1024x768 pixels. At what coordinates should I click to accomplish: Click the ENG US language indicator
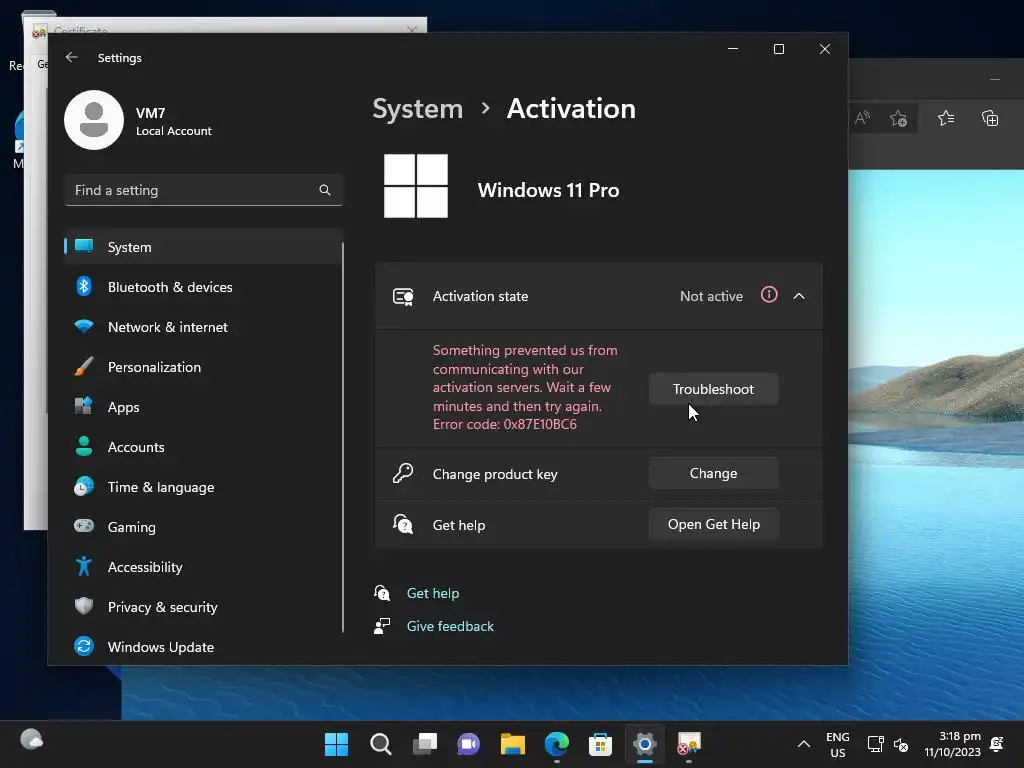coord(837,744)
